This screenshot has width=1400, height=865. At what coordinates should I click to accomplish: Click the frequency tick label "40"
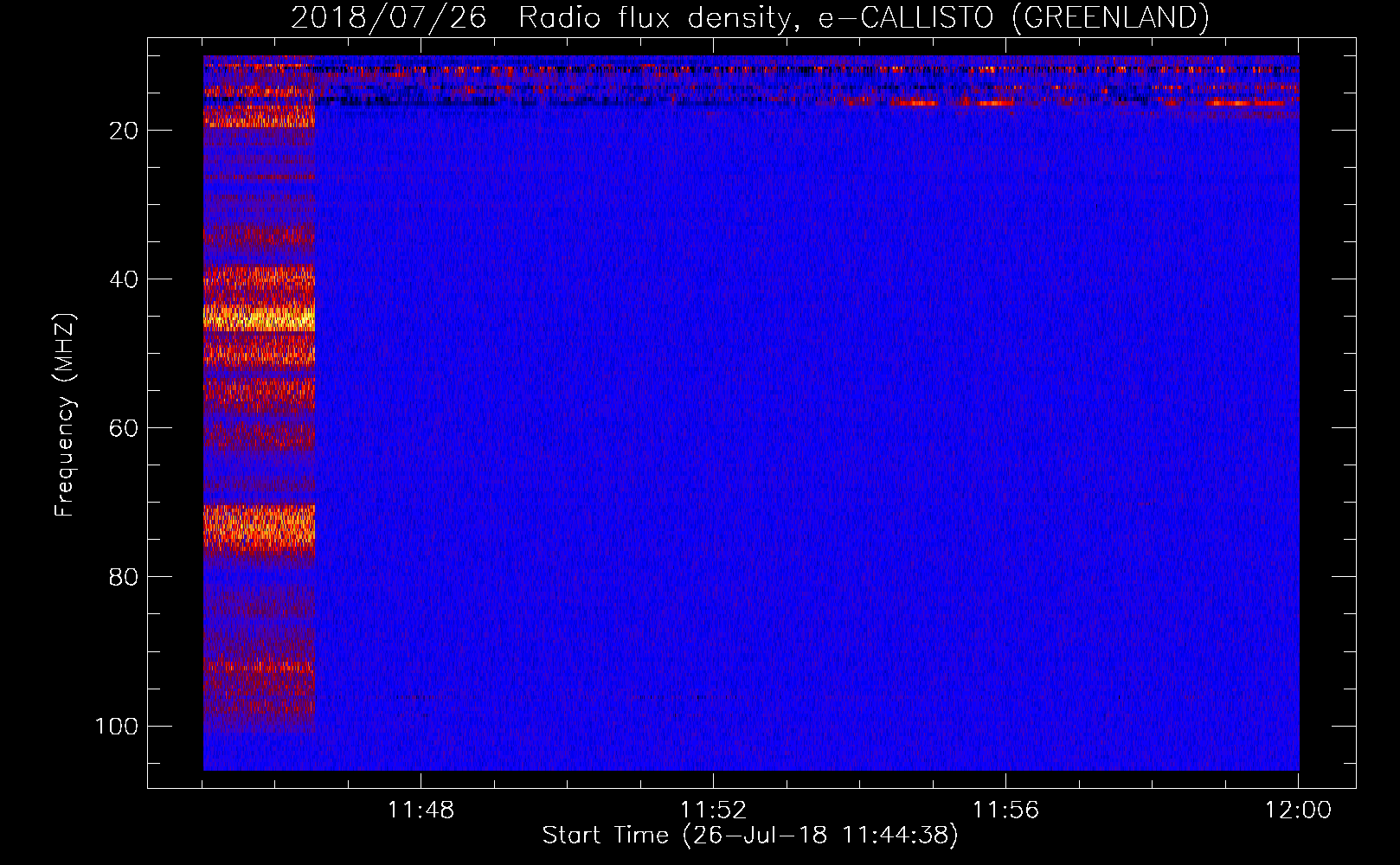coord(124,279)
